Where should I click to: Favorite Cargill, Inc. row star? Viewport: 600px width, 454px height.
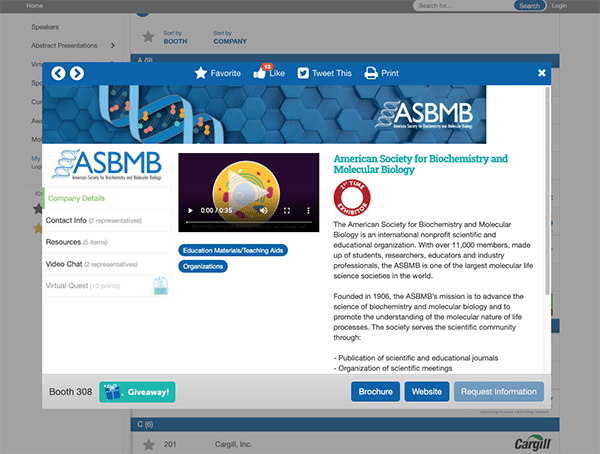click(x=148, y=444)
